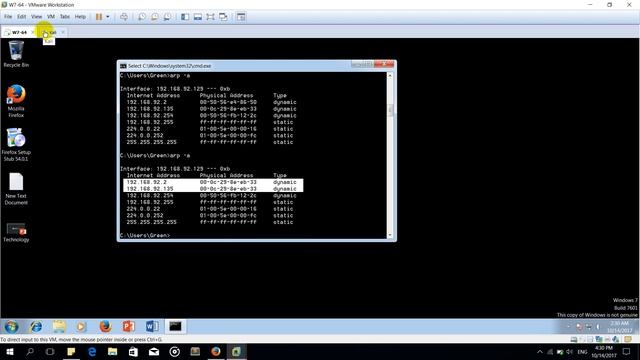
Task: Select Technology PowerPoint file on desktop
Action: coord(16,232)
